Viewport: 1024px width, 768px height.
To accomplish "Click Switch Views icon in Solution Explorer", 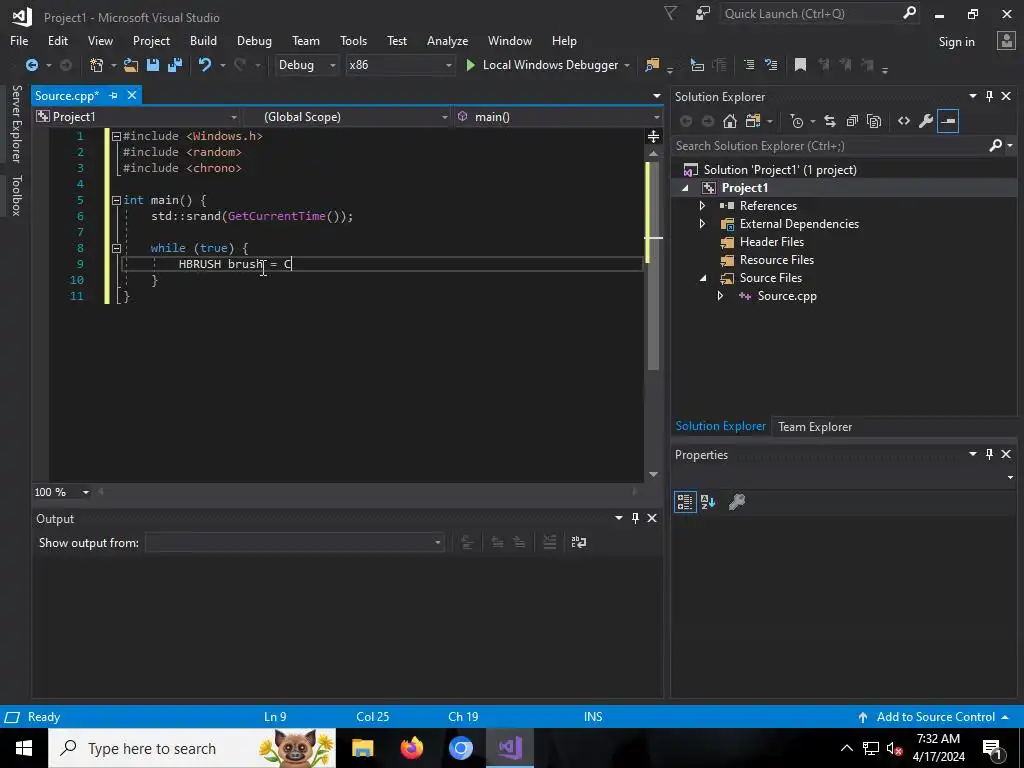I will coord(753,121).
